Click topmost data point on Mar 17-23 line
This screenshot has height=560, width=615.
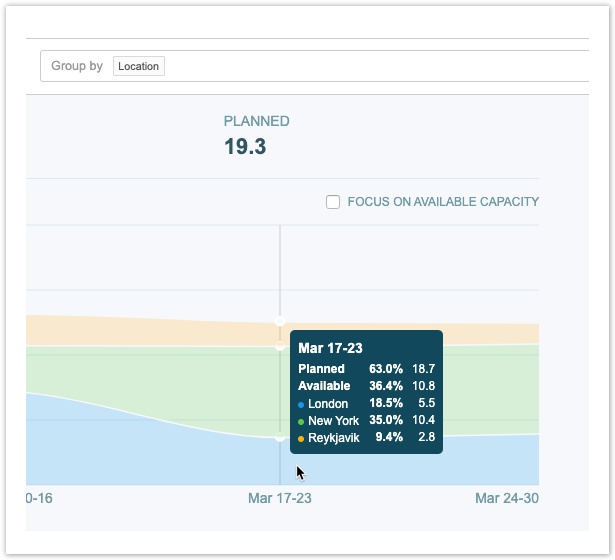coord(280,322)
